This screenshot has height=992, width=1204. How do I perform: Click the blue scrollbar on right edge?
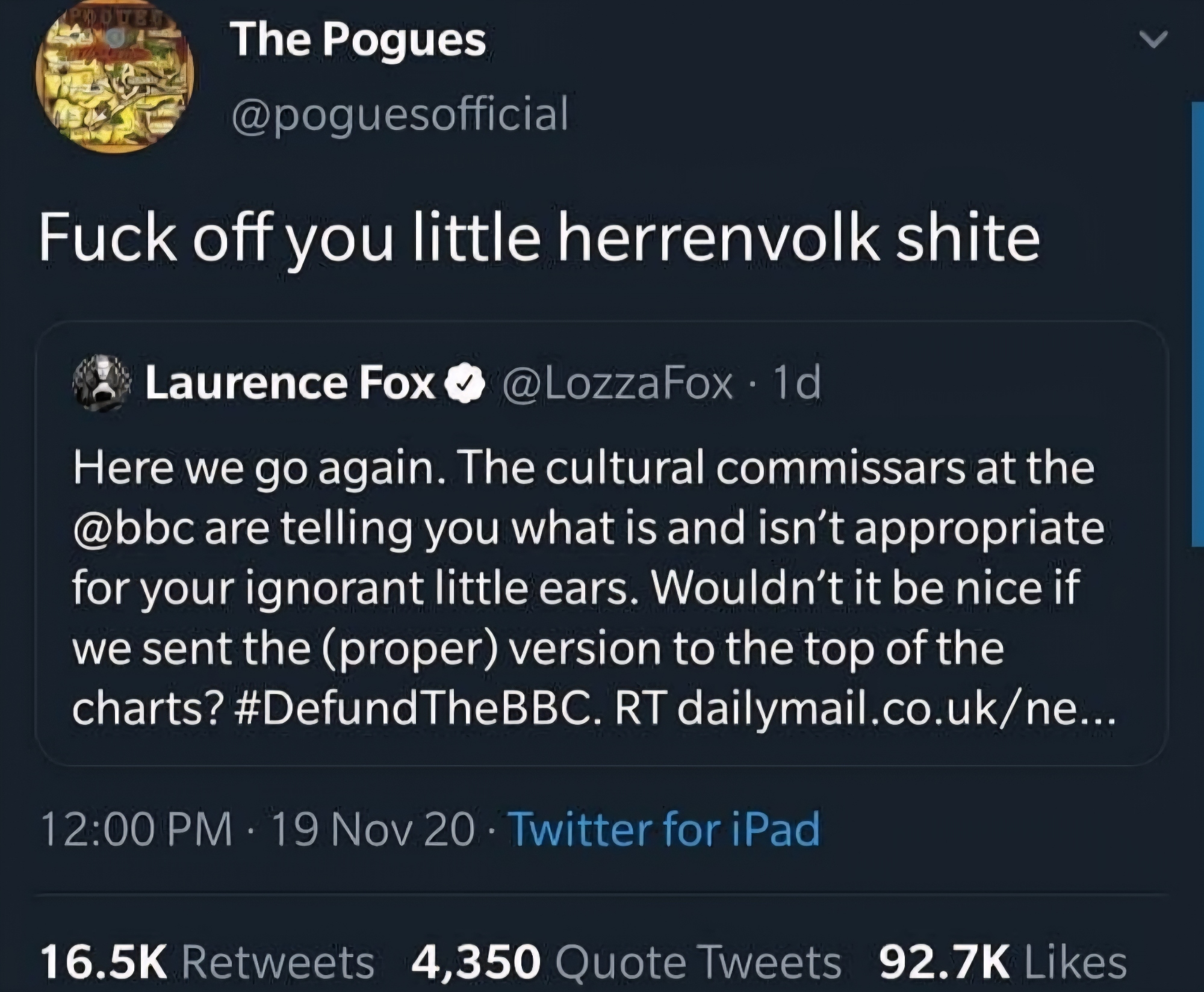click(x=1198, y=324)
